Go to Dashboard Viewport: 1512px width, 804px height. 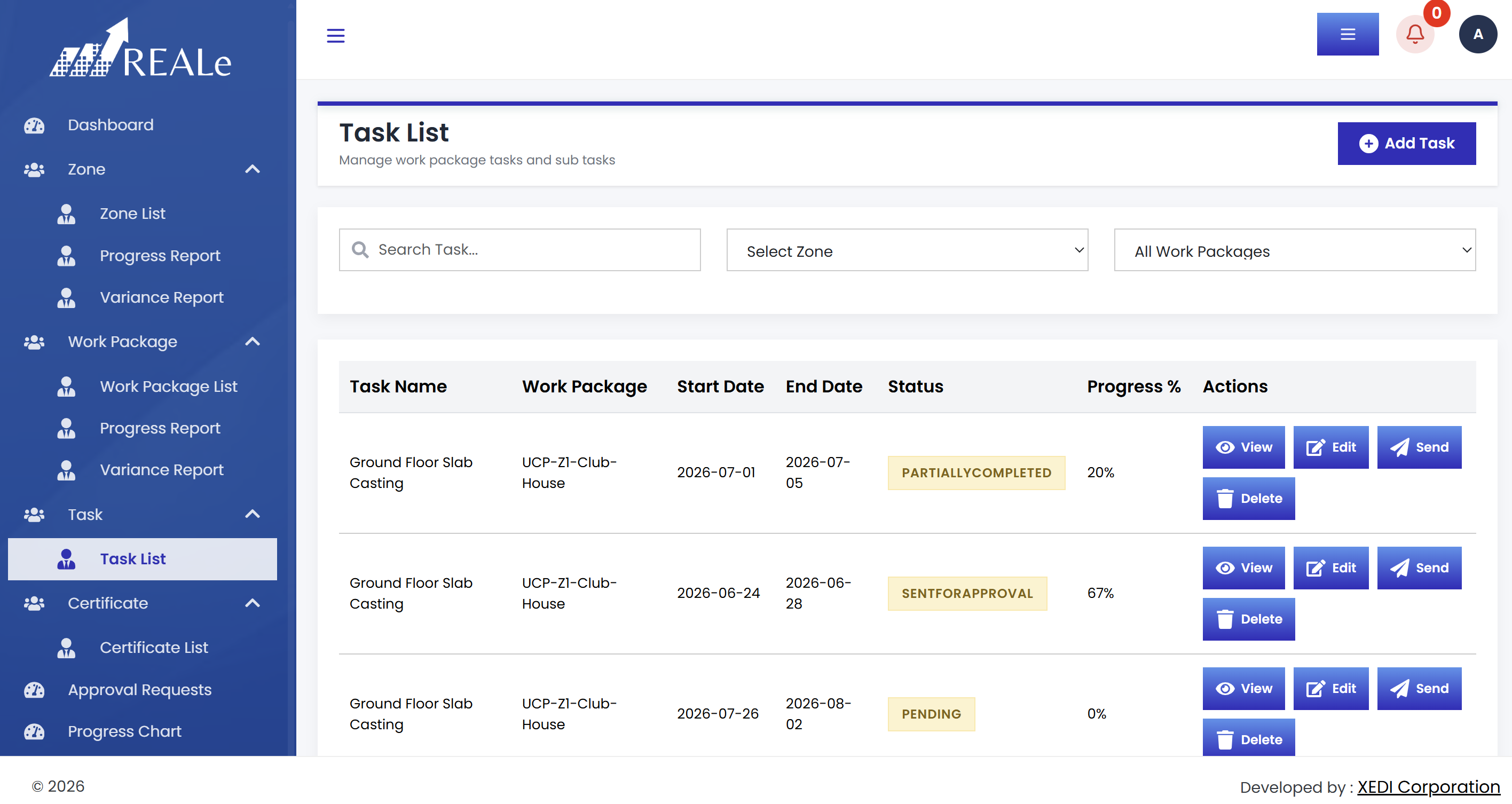pyautogui.click(x=111, y=125)
